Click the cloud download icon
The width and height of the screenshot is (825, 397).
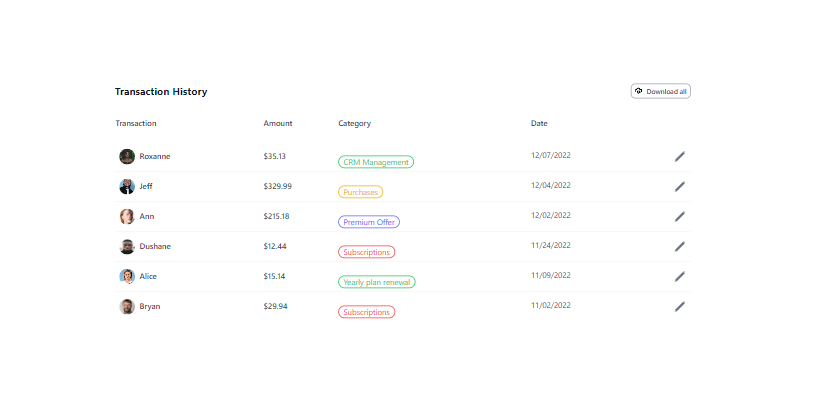pos(639,91)
